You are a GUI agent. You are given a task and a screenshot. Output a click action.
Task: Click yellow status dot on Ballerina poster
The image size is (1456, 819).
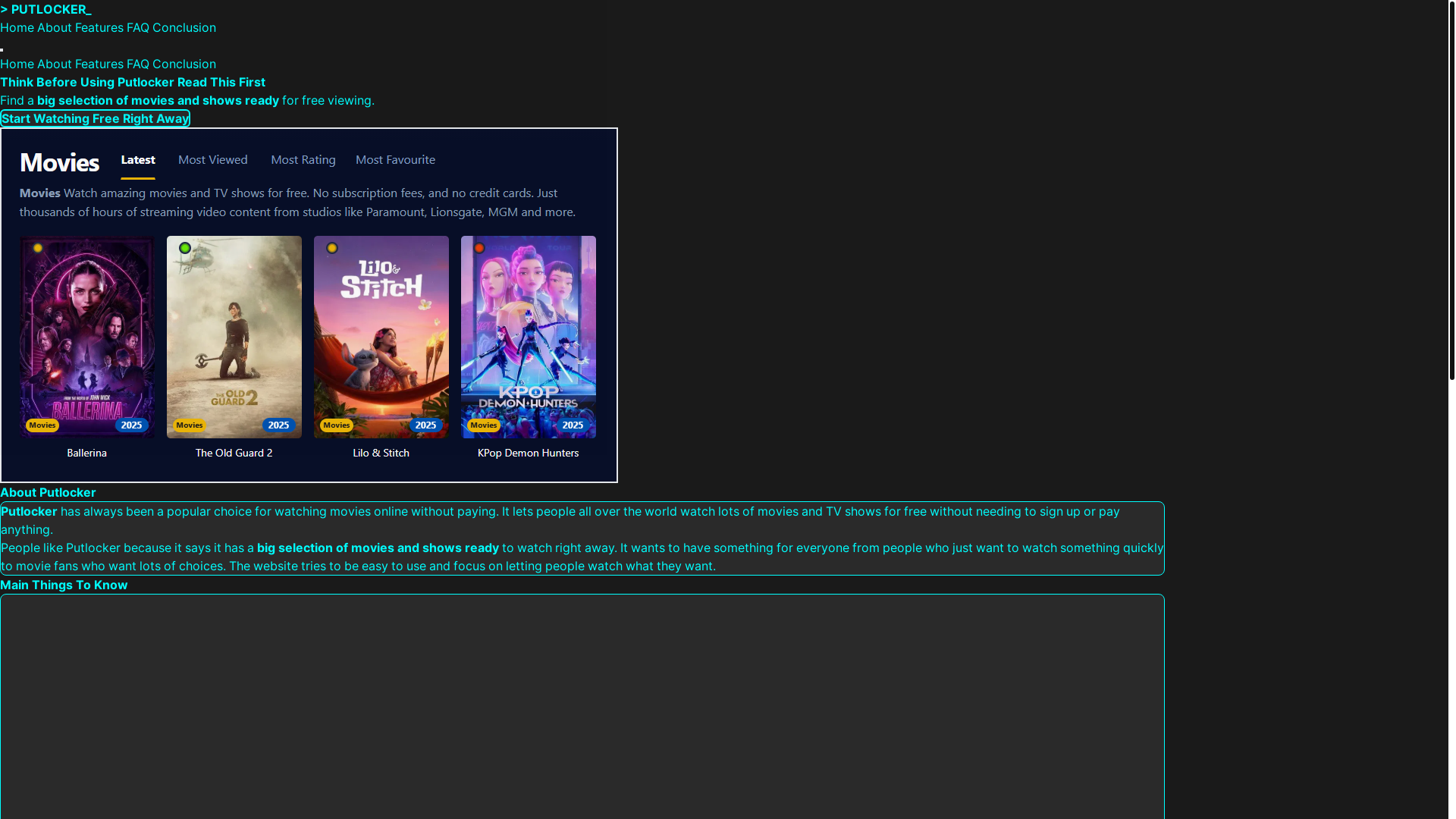38,248
